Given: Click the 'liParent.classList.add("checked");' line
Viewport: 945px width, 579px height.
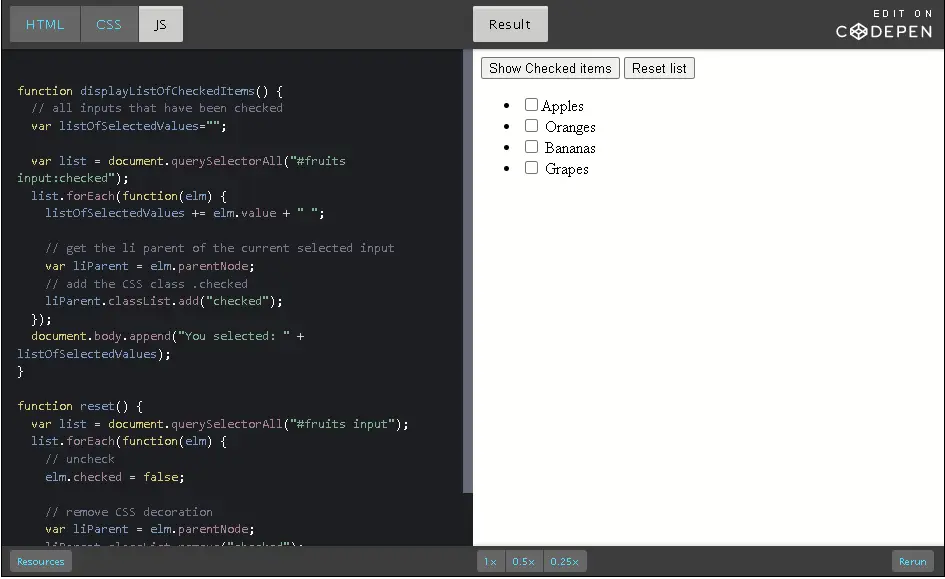Looking at the screenshot, I should pyautogui.click(x=164, y=301).
